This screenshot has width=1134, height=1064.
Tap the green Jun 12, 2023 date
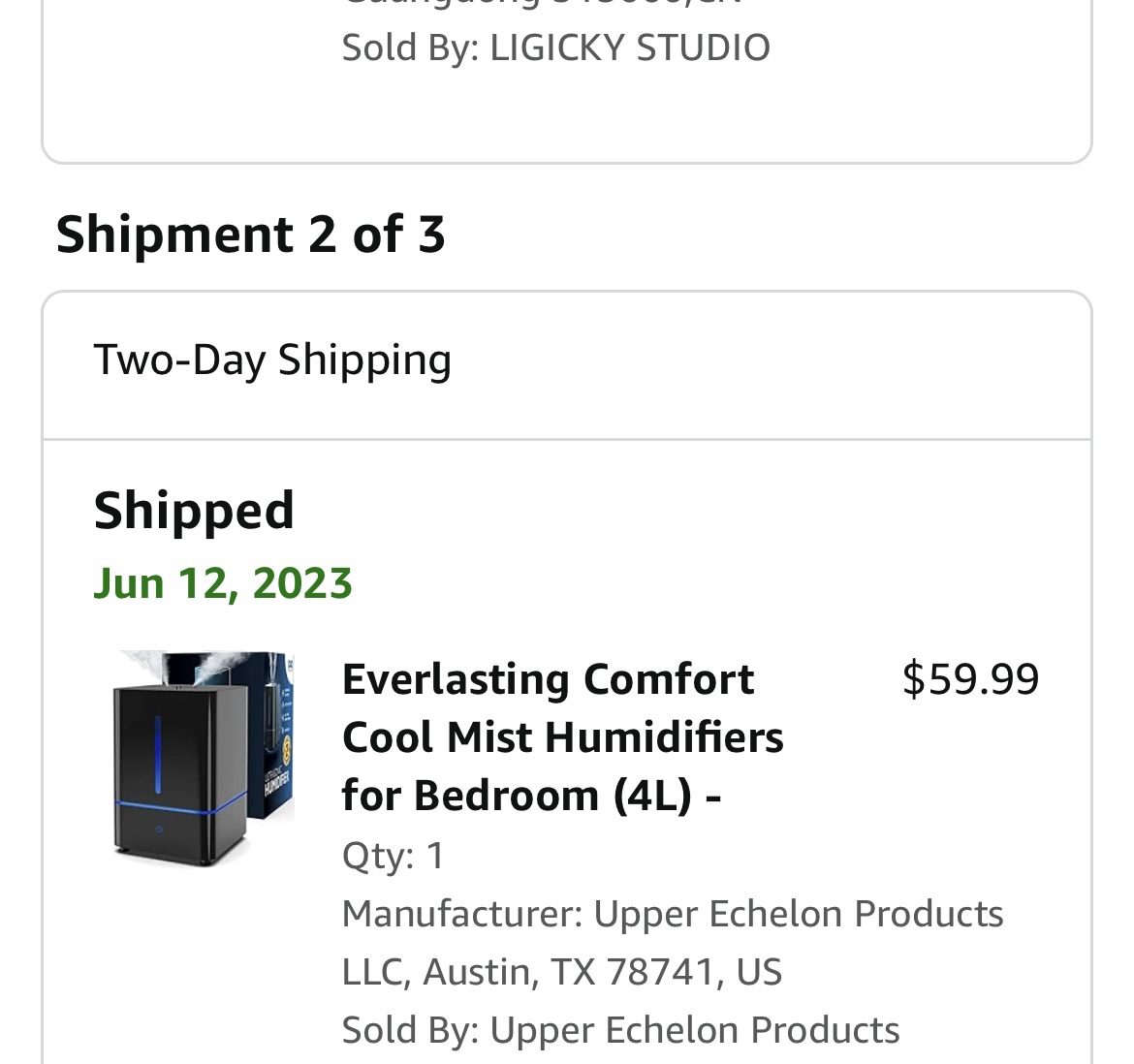(223, 584)
